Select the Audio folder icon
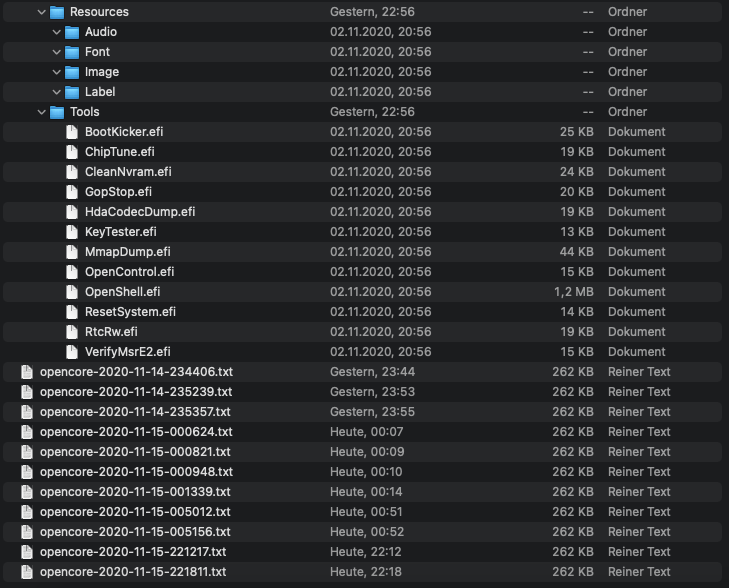729x588 pixels. [72, 32]
